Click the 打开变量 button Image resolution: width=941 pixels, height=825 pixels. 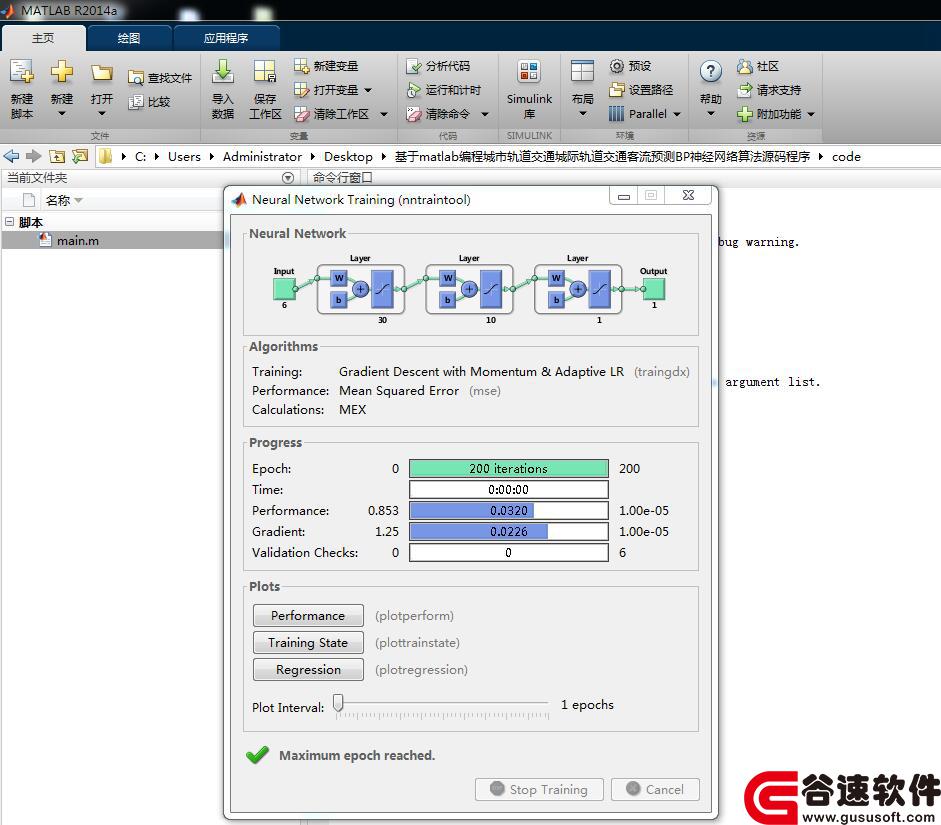(x=326, y=90)
